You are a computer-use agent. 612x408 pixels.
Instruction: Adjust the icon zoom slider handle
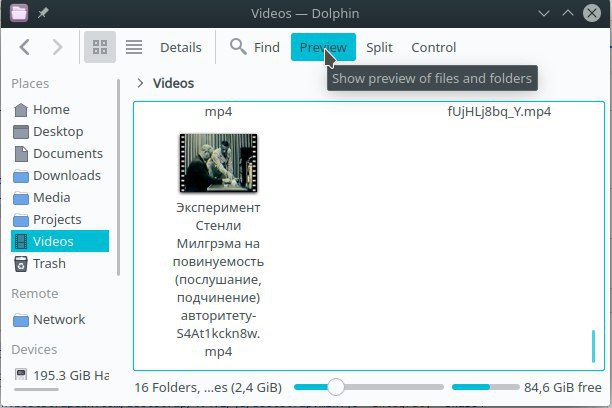pos(335,387)
